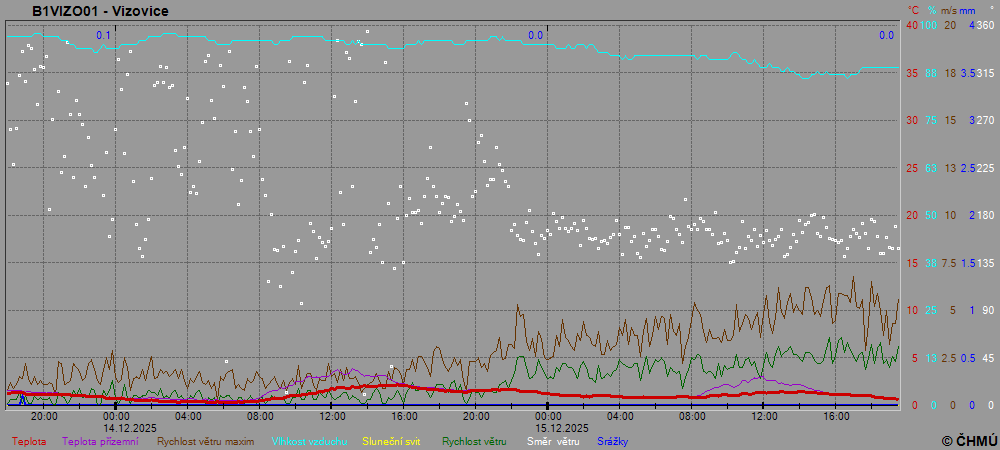This screenshot has height=450, width=1000.
Task: Click the 270 wind direction axis value
Action: pyautogui.click(x=985, y=120)
